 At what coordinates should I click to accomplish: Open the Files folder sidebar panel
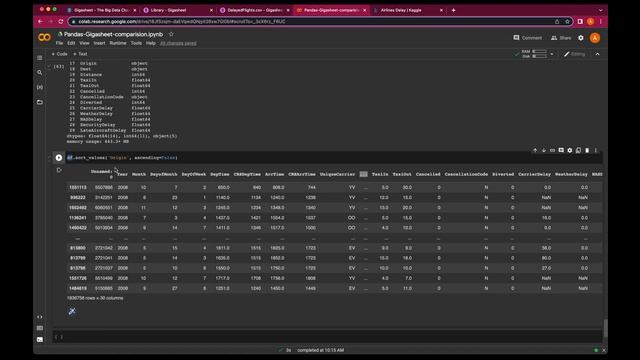point(40,102)
